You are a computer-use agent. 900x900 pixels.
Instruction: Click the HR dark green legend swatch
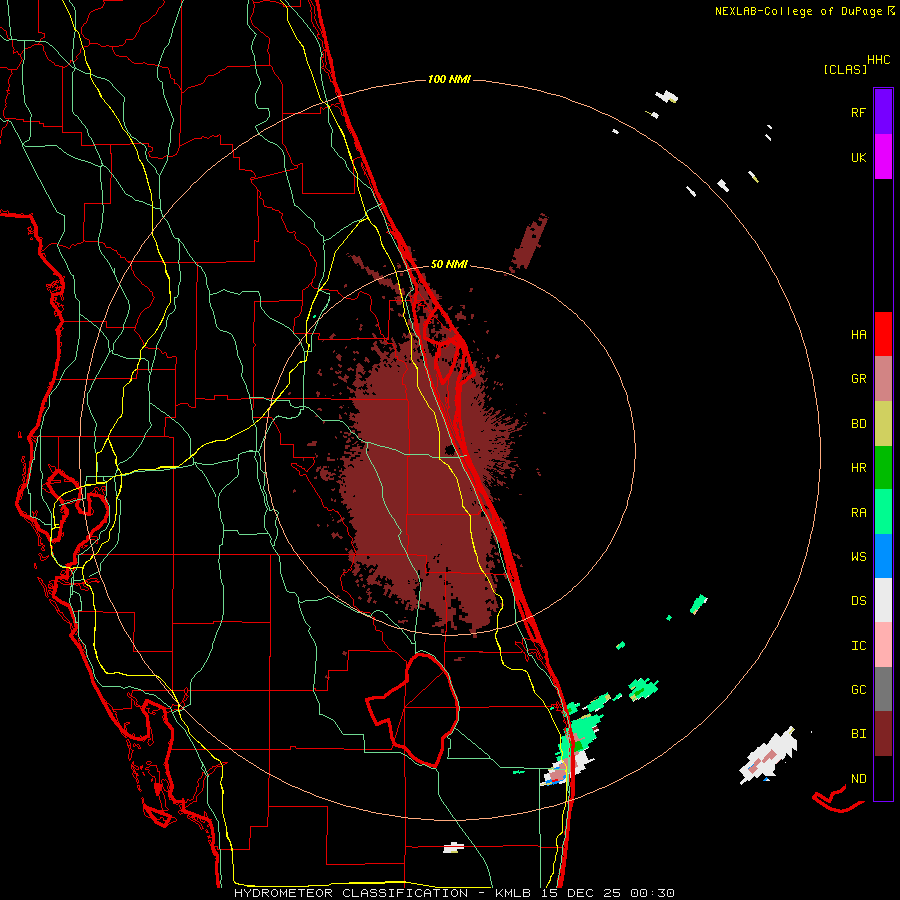883,467
